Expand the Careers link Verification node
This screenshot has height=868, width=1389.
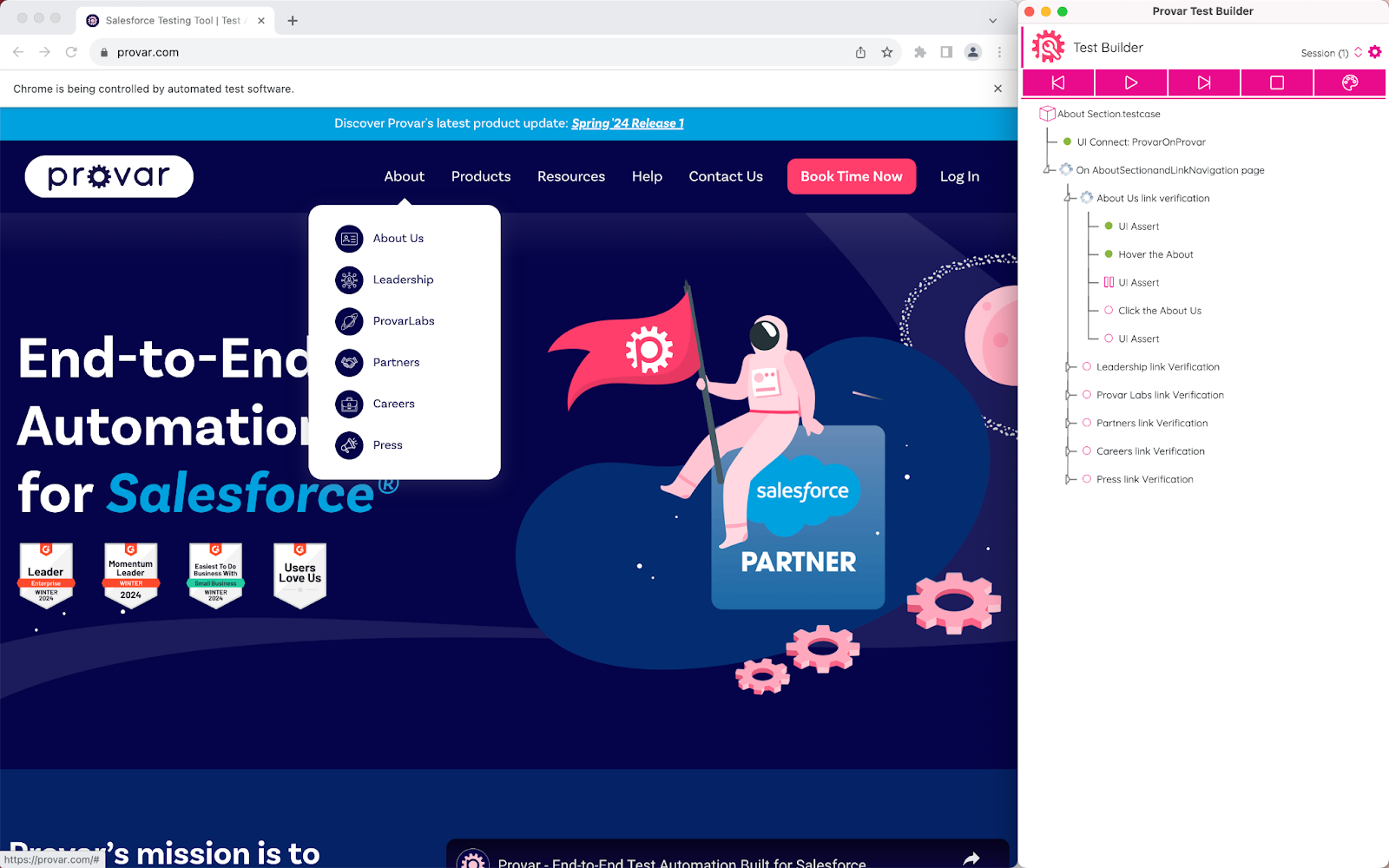click(x=1070, y=451)
